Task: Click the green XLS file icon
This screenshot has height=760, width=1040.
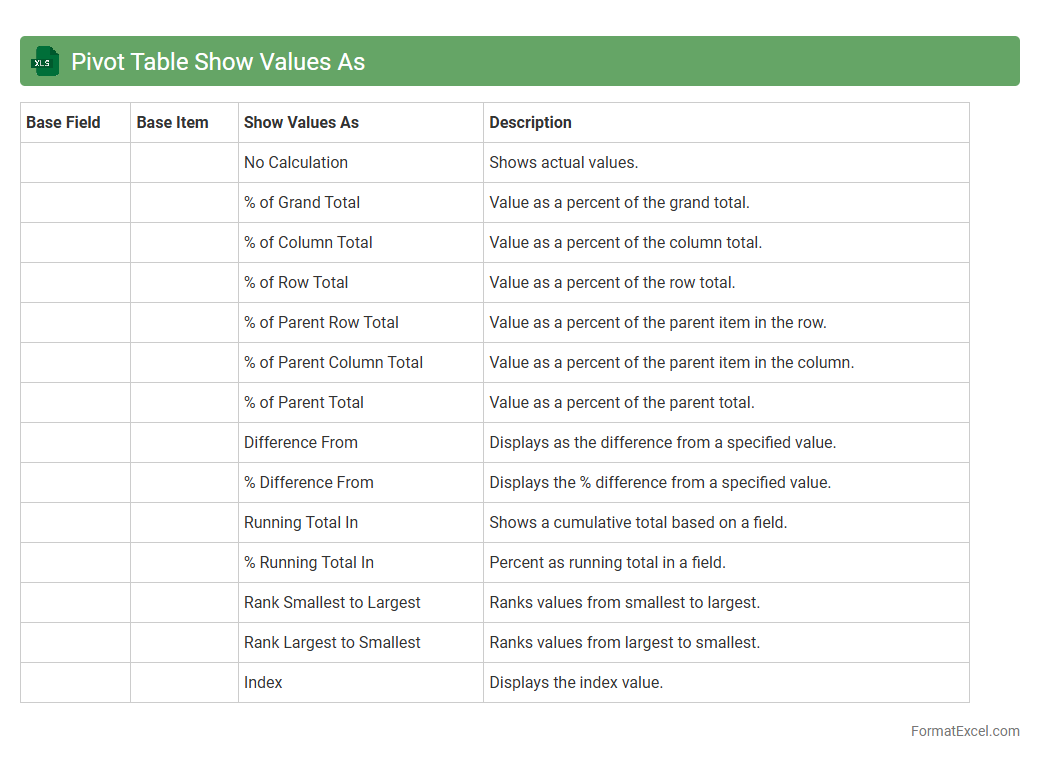Action: tap(45, 61)
